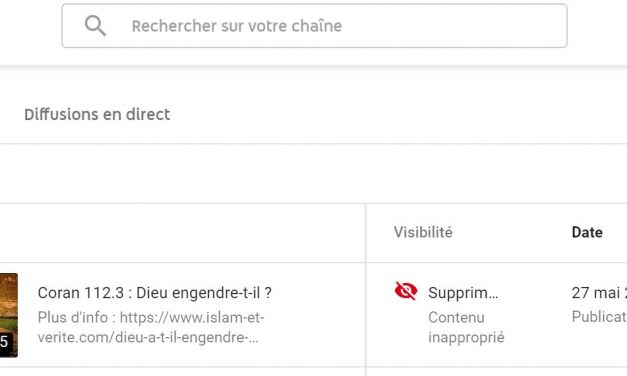Switch to the 'Diffusions en direct' tab
The height and width of the screenshot is (376, 627).
coord(97,114)
